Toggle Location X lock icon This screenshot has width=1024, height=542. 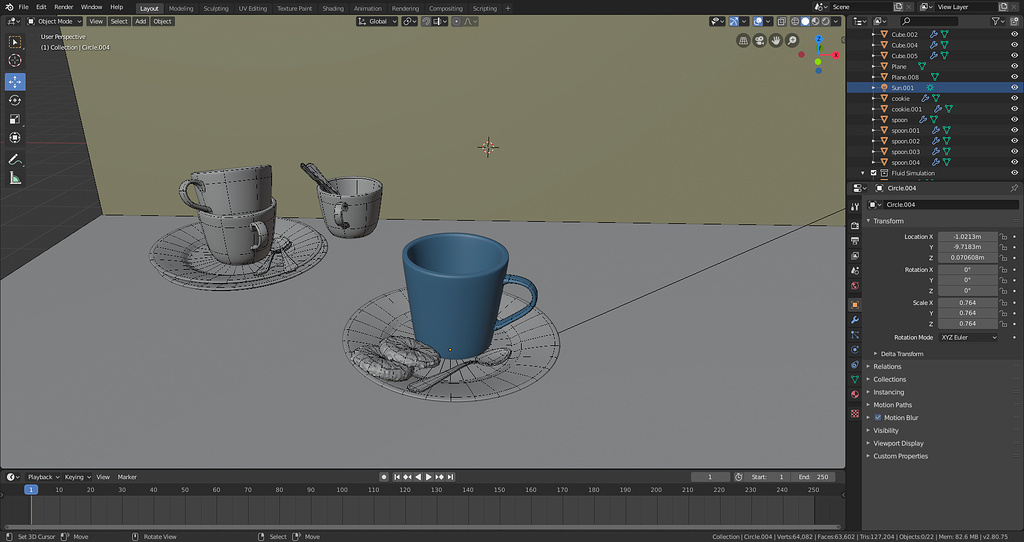[1003, 237]
